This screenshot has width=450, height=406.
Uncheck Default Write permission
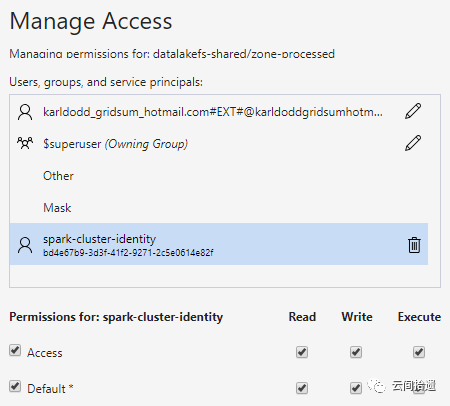356,388
